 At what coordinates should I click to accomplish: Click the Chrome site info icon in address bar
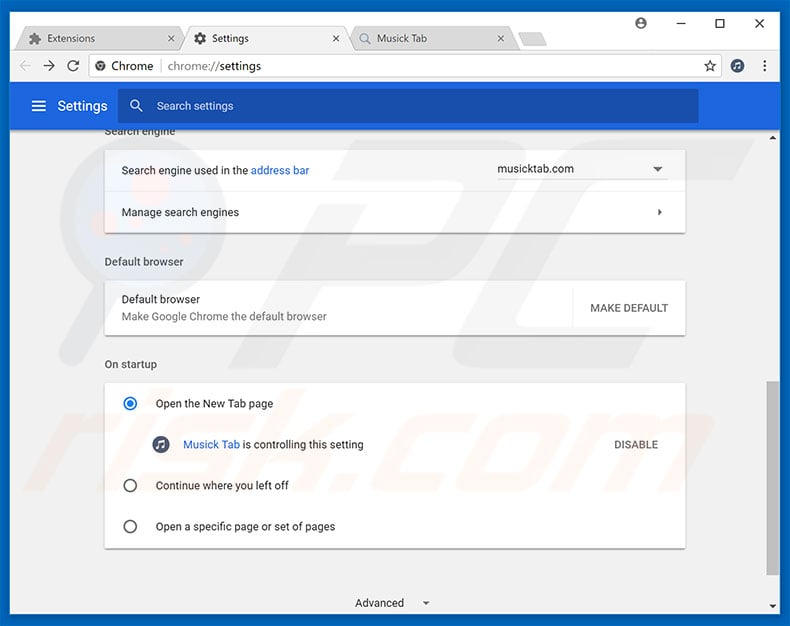100,66
